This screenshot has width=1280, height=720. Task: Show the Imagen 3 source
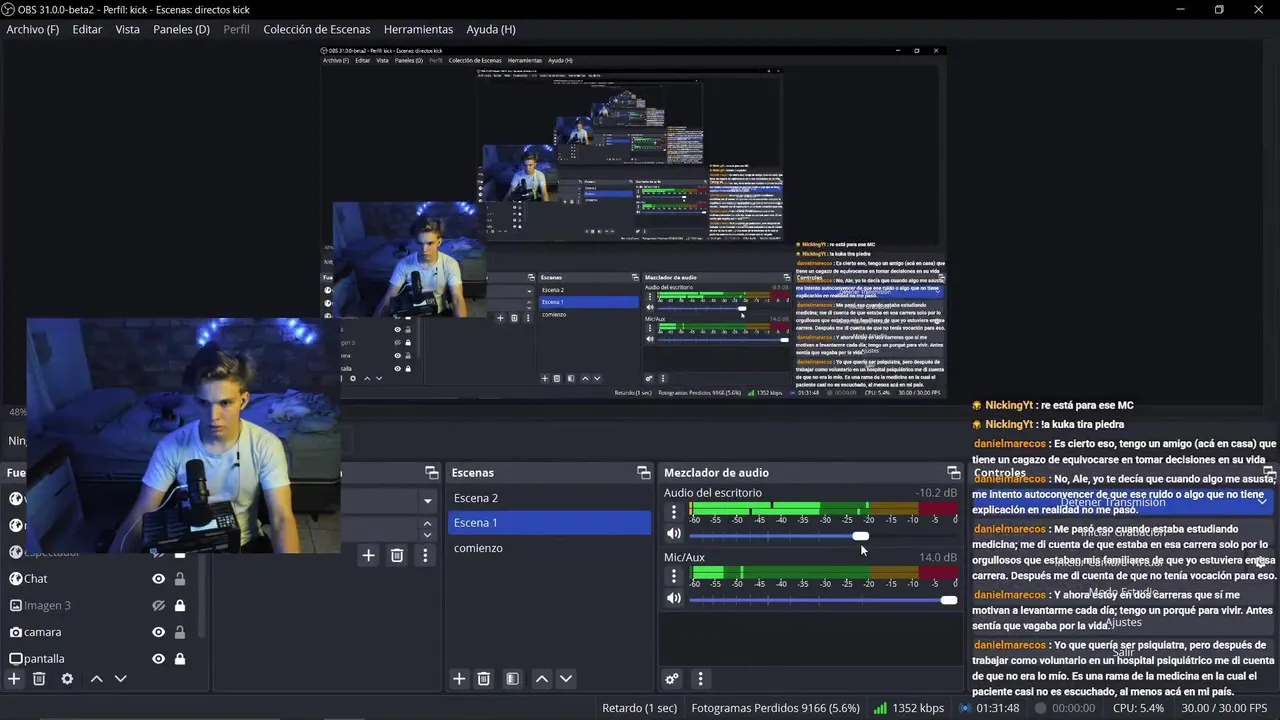(158, 605)
